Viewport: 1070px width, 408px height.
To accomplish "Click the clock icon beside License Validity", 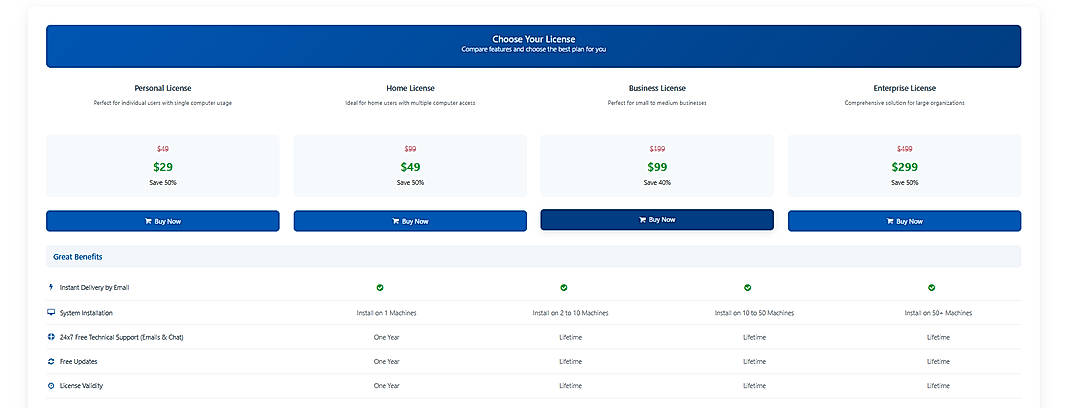I will [50, 385].
